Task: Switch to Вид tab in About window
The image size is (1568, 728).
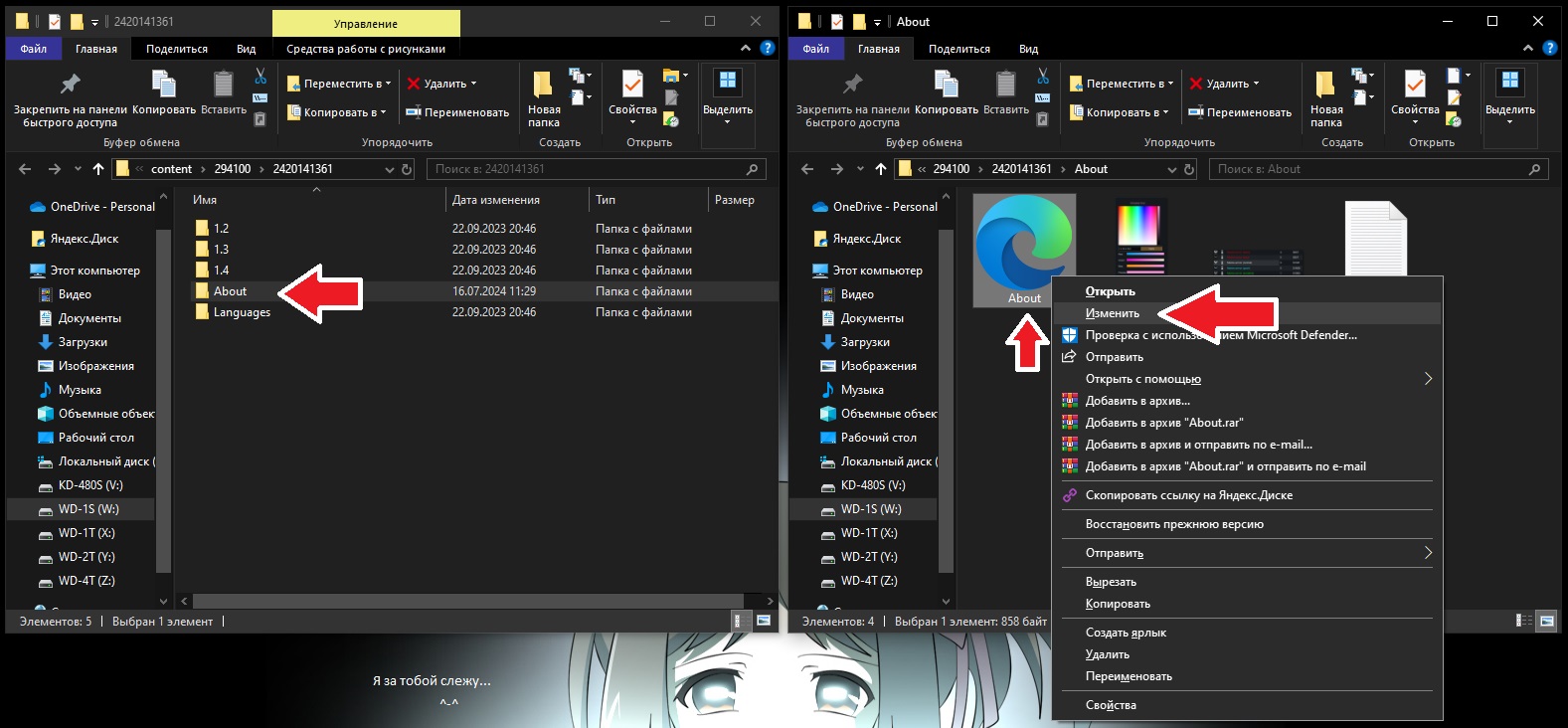Action: click(1028, 49)
